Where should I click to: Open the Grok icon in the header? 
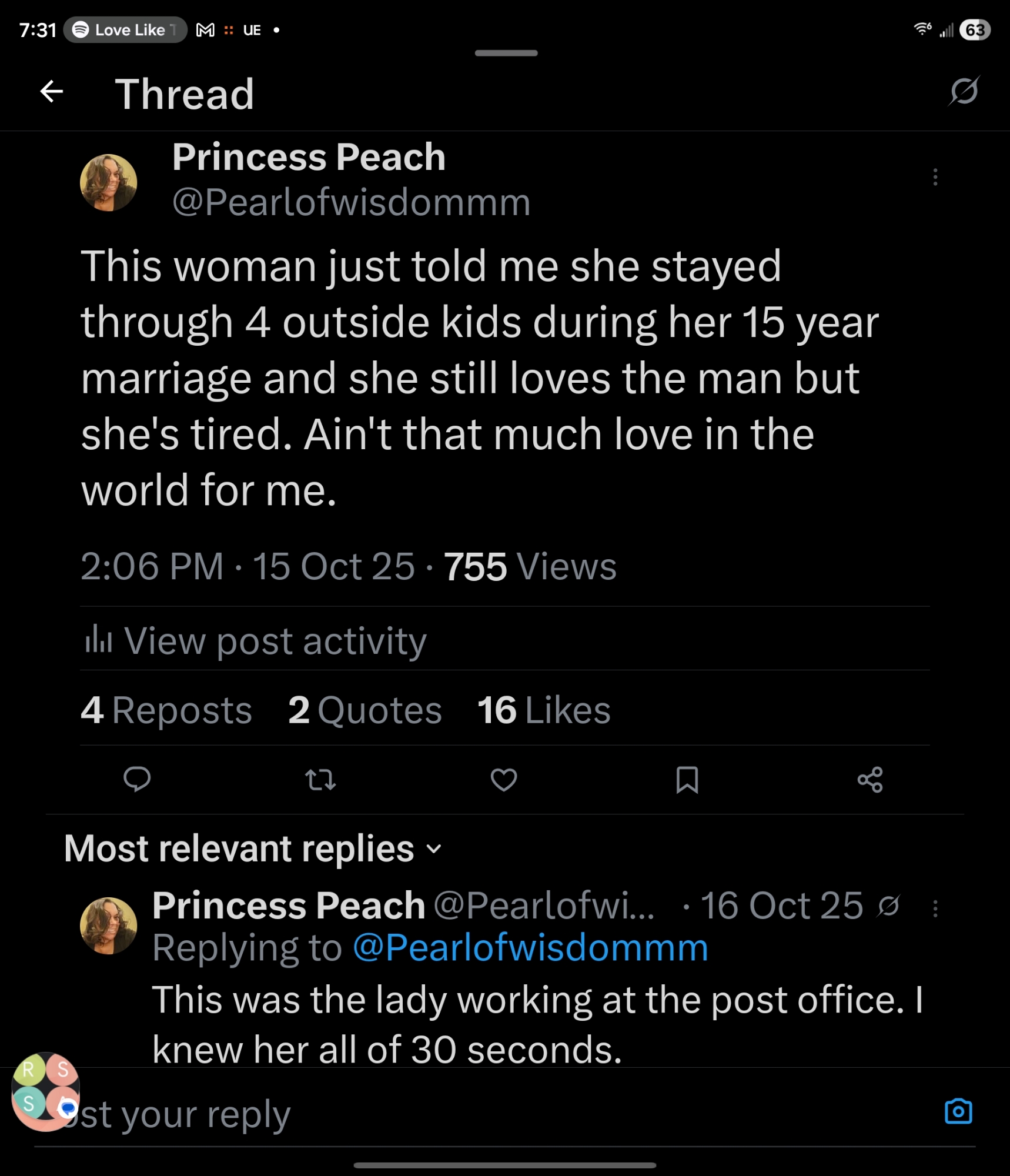click(x=964, y=91)
